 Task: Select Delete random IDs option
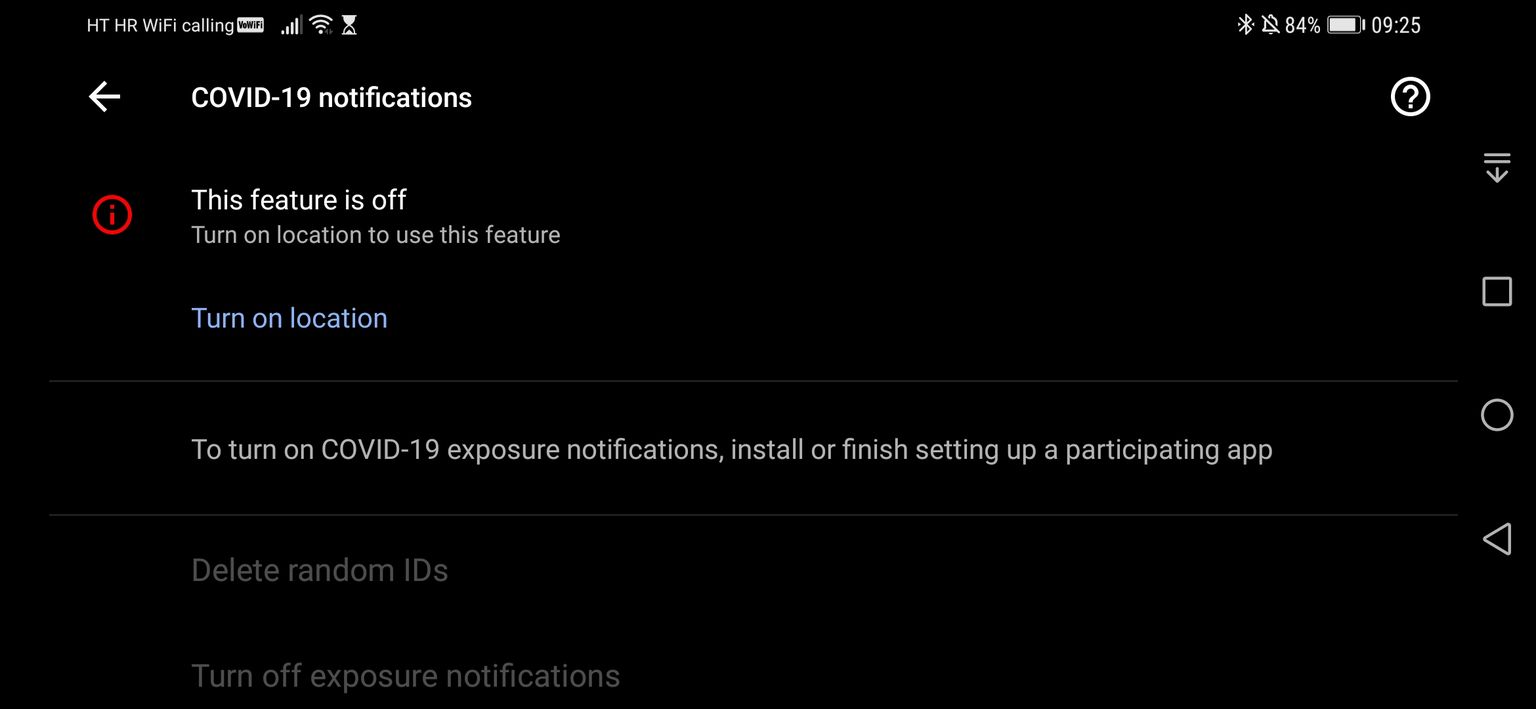click(319, 570)
